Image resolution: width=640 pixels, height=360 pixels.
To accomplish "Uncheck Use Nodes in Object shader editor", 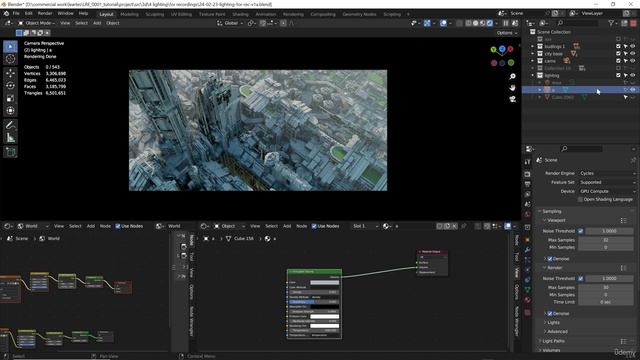I will (x=314, y=226).
